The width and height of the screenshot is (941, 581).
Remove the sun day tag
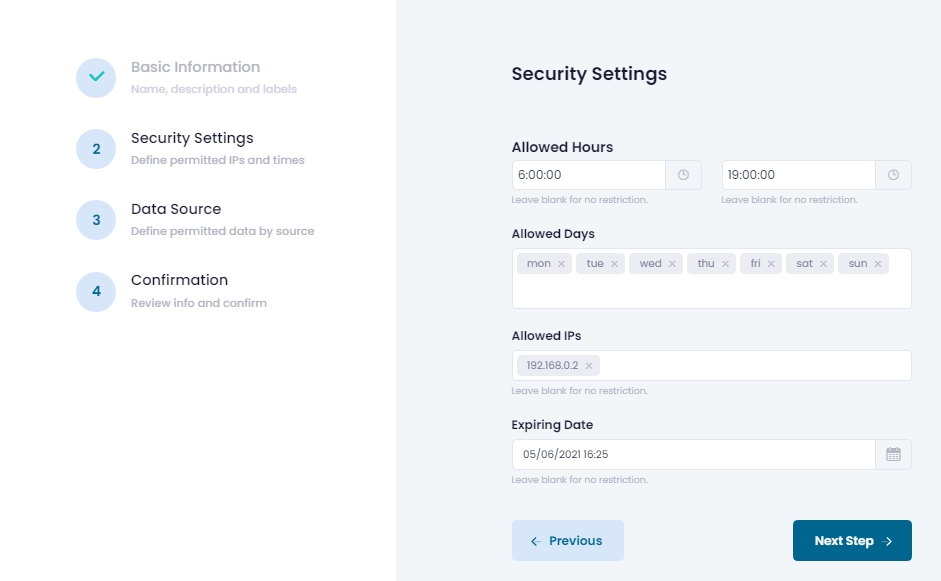click(878, 264)
